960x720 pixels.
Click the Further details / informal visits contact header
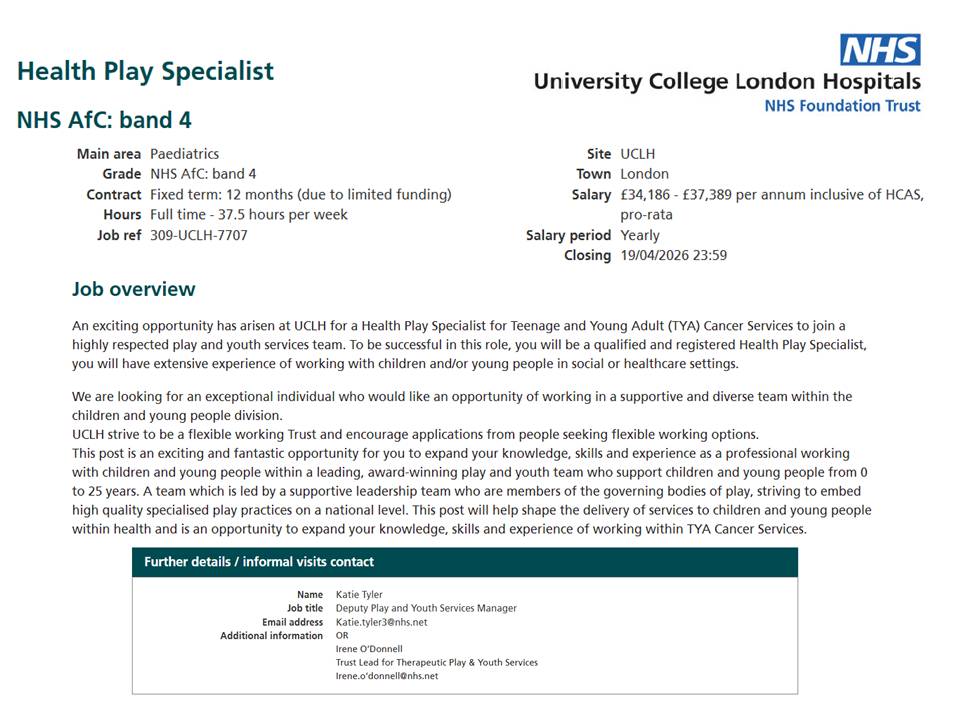click(x=259, y=562)
